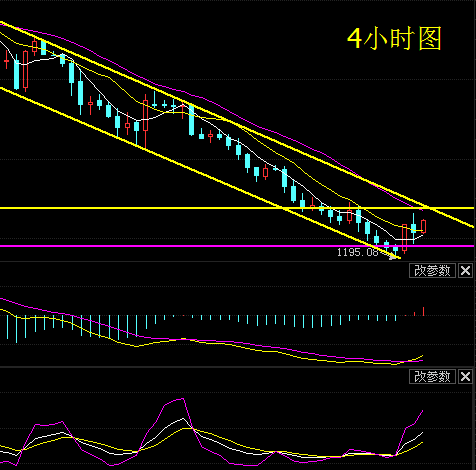Click the tall red candle near the low
The height and width of the screenshot is (470, 476).
coord(405,238)
